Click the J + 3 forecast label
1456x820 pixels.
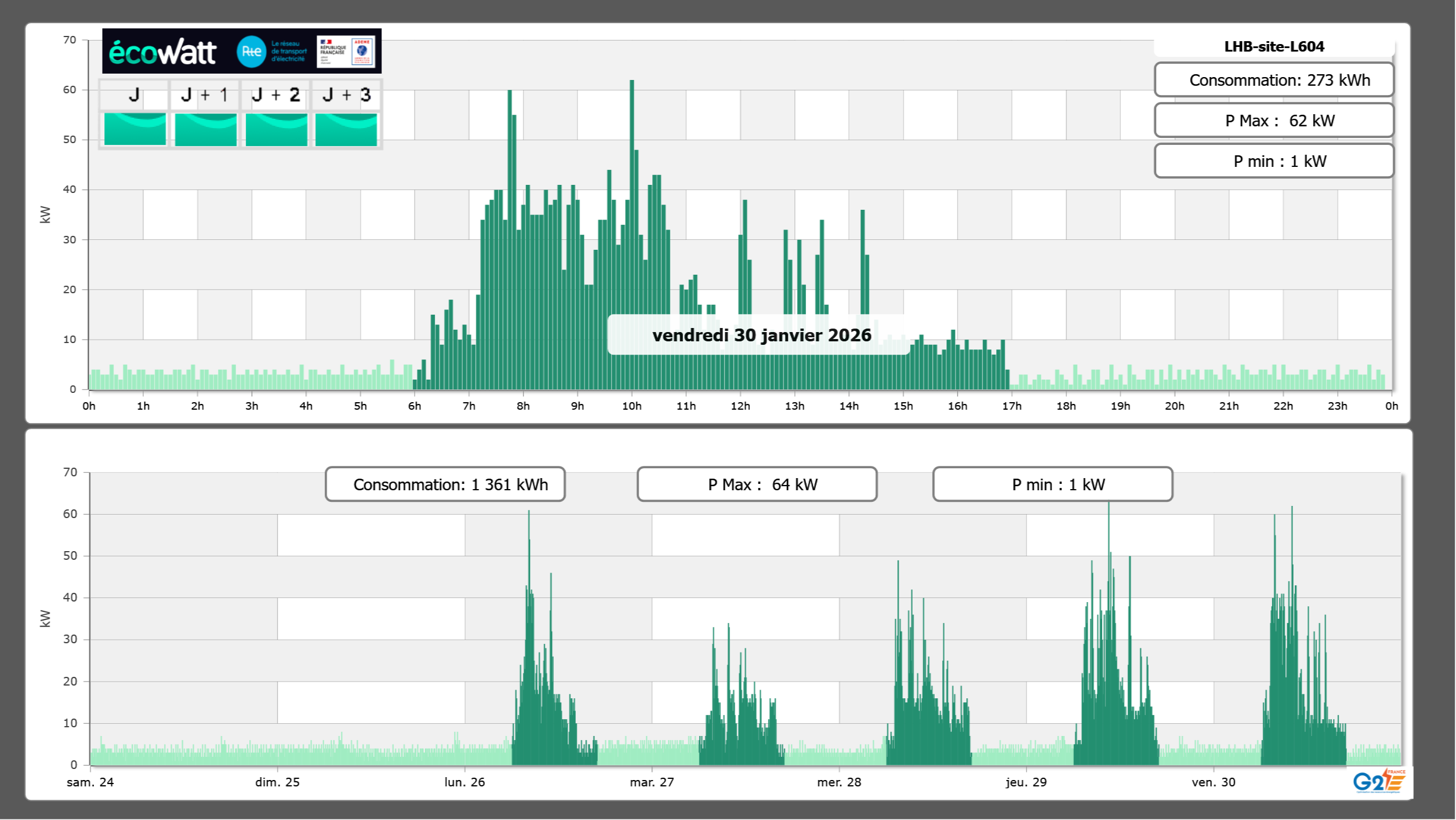coord(346,95)
